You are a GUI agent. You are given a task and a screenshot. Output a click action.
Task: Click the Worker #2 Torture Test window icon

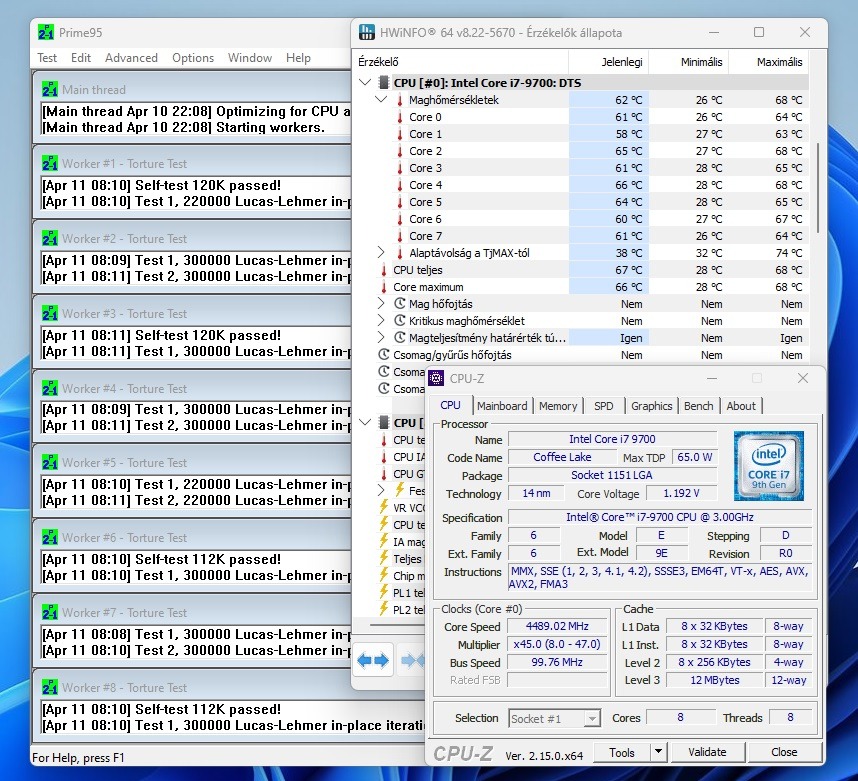point(49,238)
